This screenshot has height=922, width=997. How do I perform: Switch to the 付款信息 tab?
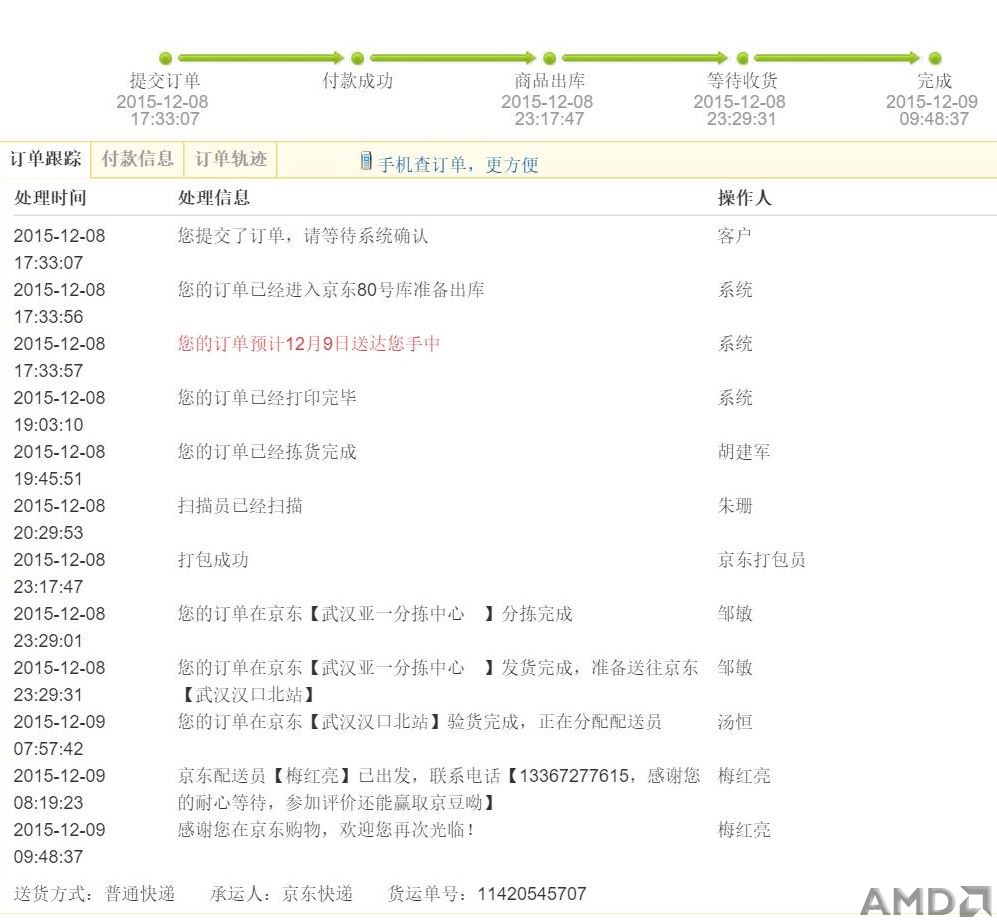coord(138,159)
